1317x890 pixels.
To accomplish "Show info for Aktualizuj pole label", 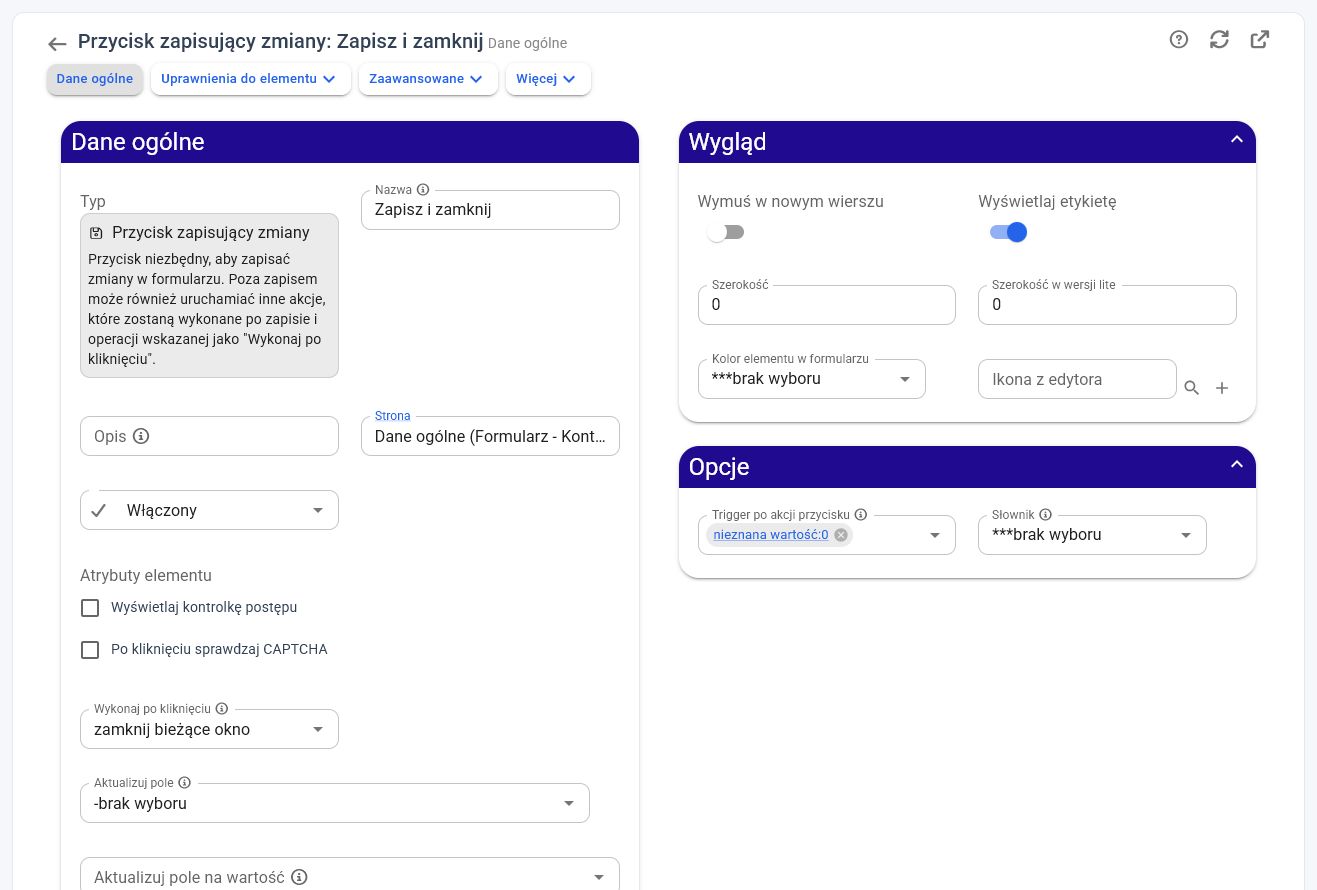I will (x=184, y=783).
